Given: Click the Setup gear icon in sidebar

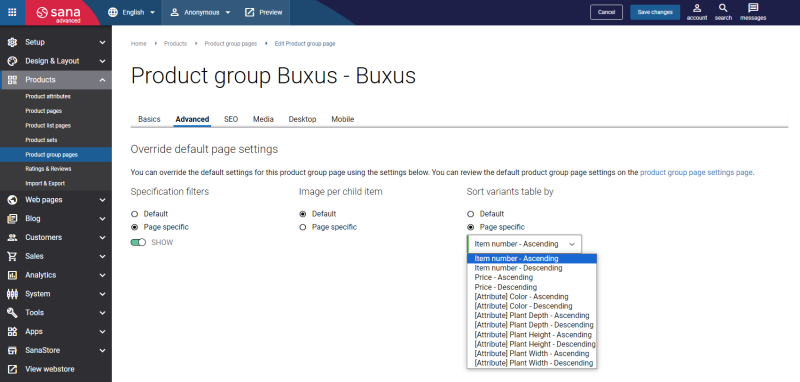Looking at the screenshot, I should (x=12, y=42).
